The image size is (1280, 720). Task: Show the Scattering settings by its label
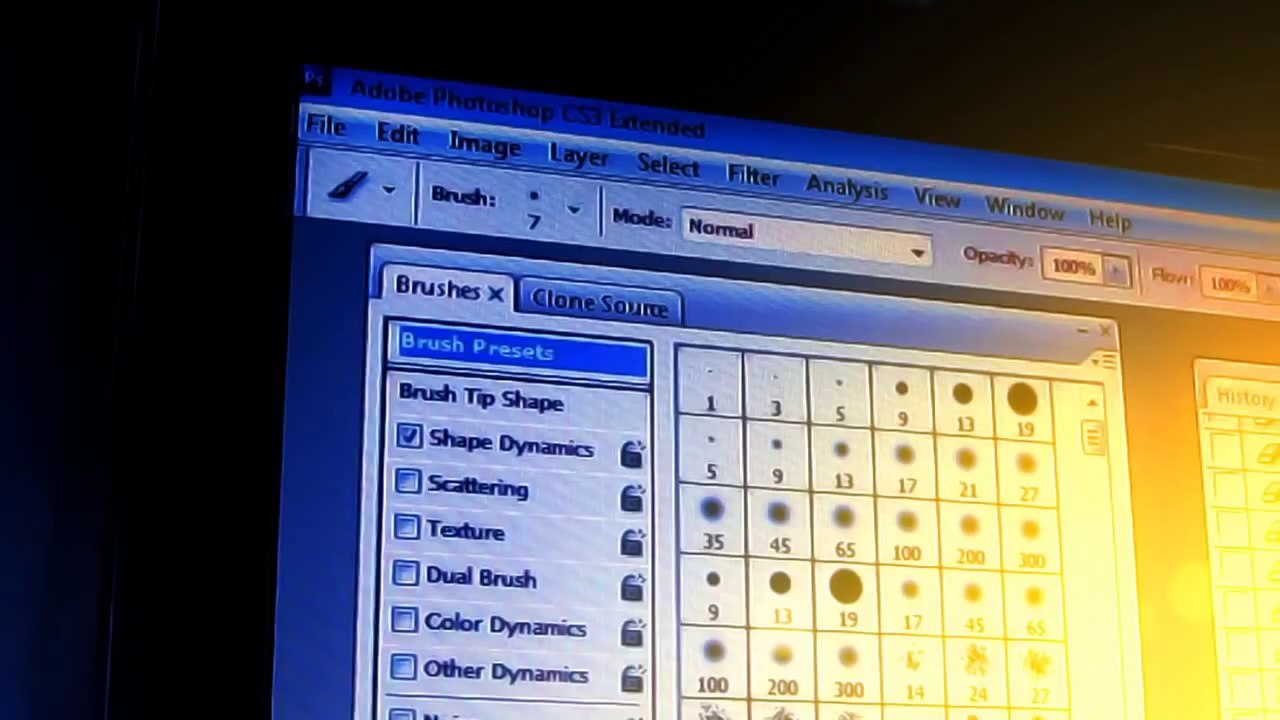478,486
